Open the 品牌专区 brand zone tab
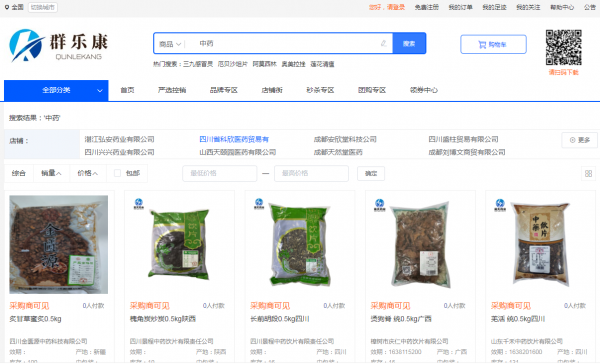600x364 pixels. [x=224, y=90]
